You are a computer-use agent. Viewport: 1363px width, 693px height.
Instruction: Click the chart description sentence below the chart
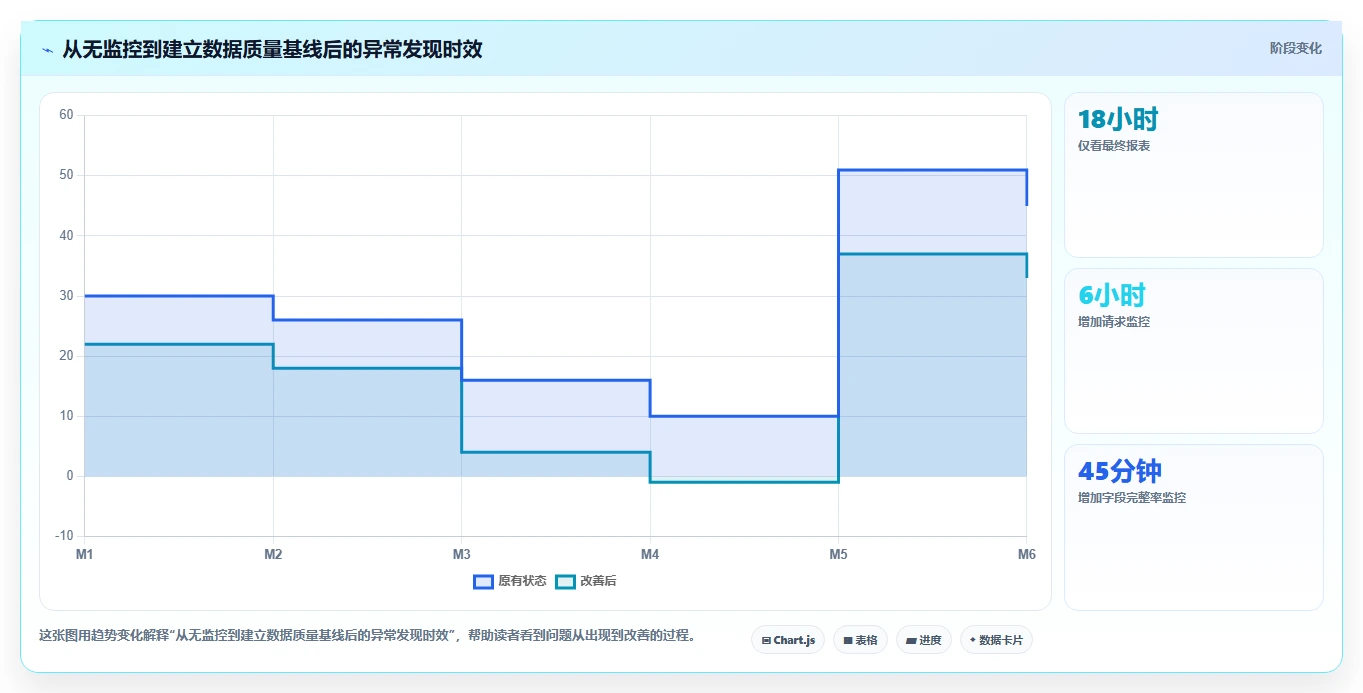coord(367,635)
